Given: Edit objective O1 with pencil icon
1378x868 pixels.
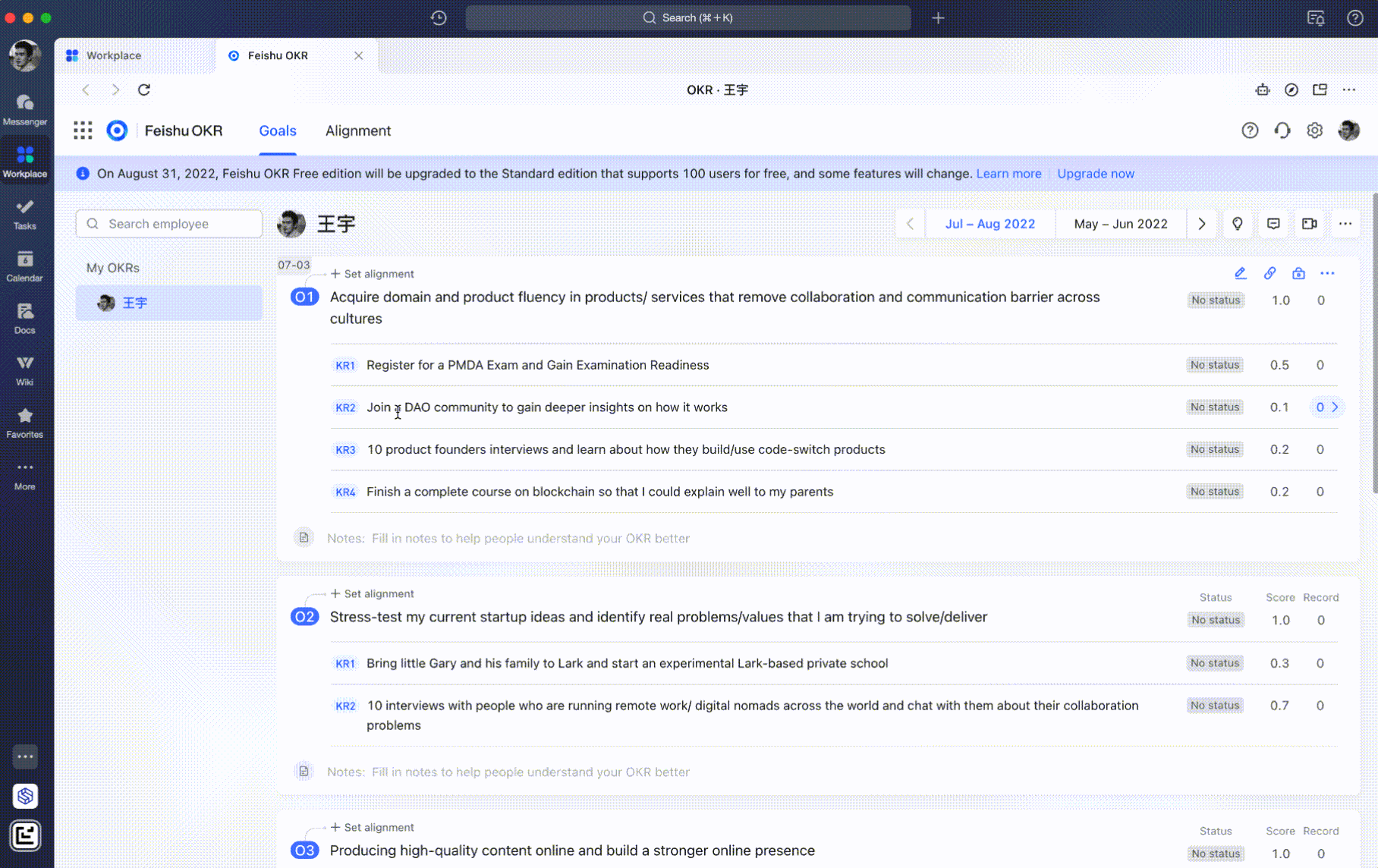Looking at the screenshot, I should point(1241,273).
